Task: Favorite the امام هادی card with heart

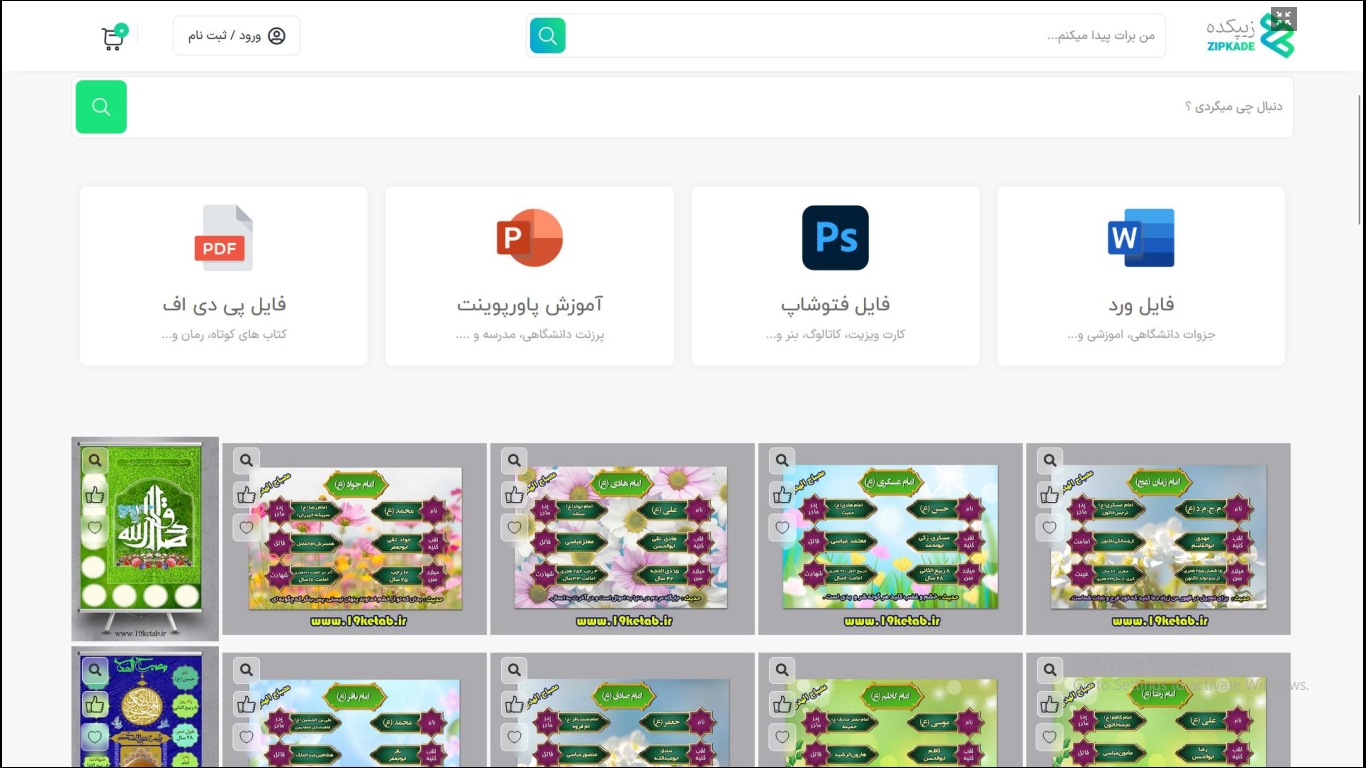Action: click(514, 527)
